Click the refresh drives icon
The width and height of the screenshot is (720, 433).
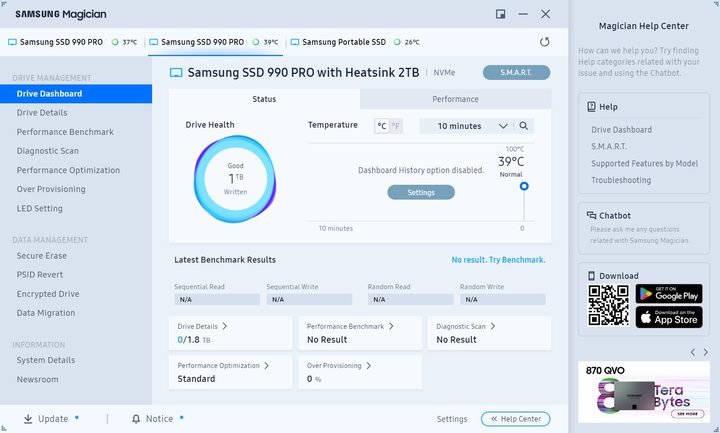coord(545,42)
